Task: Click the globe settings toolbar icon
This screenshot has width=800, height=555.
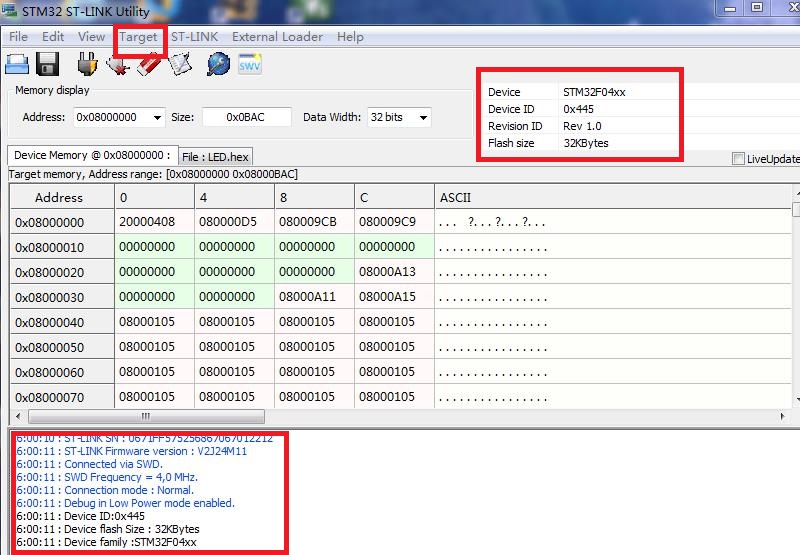Action: (x=218, y=65)
